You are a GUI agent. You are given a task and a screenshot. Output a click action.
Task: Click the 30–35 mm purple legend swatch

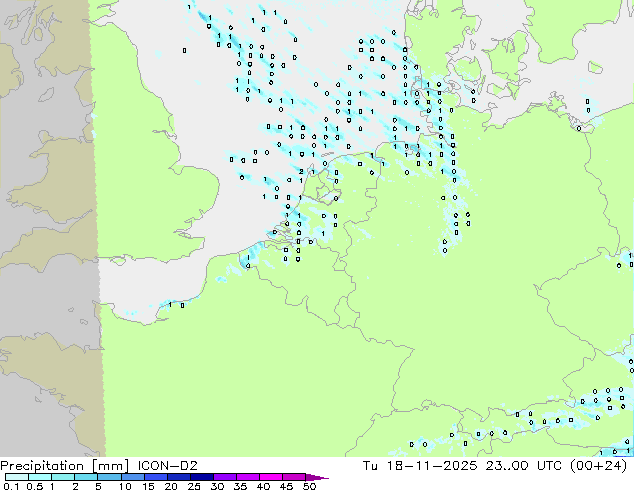coord(224,477)
